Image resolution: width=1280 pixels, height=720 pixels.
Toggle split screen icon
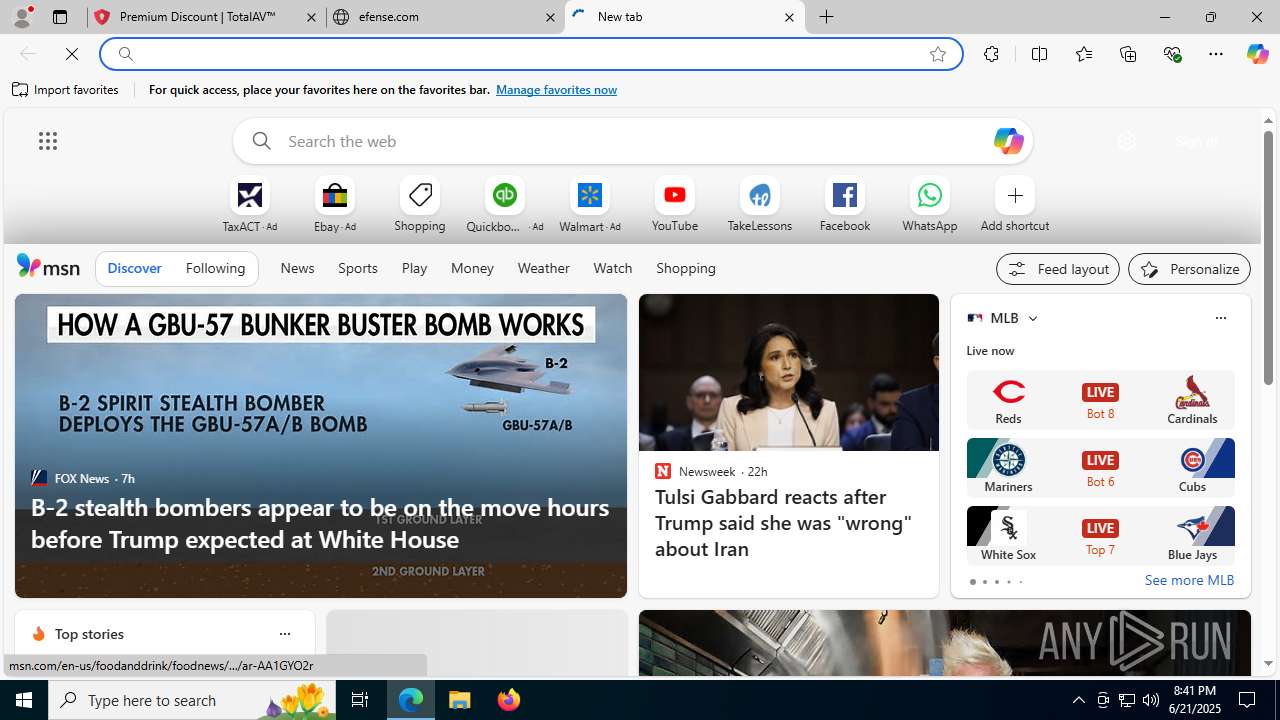tap(1039, 54)
